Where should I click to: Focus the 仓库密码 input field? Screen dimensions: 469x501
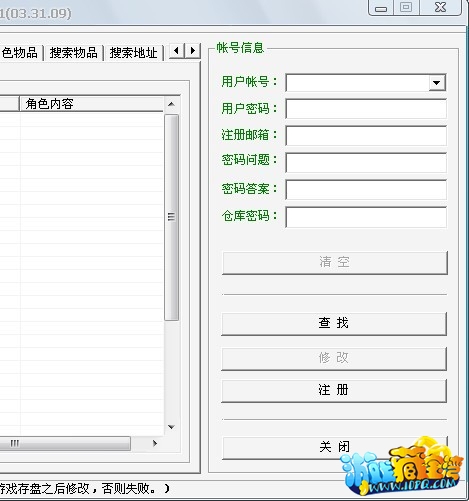366,217
